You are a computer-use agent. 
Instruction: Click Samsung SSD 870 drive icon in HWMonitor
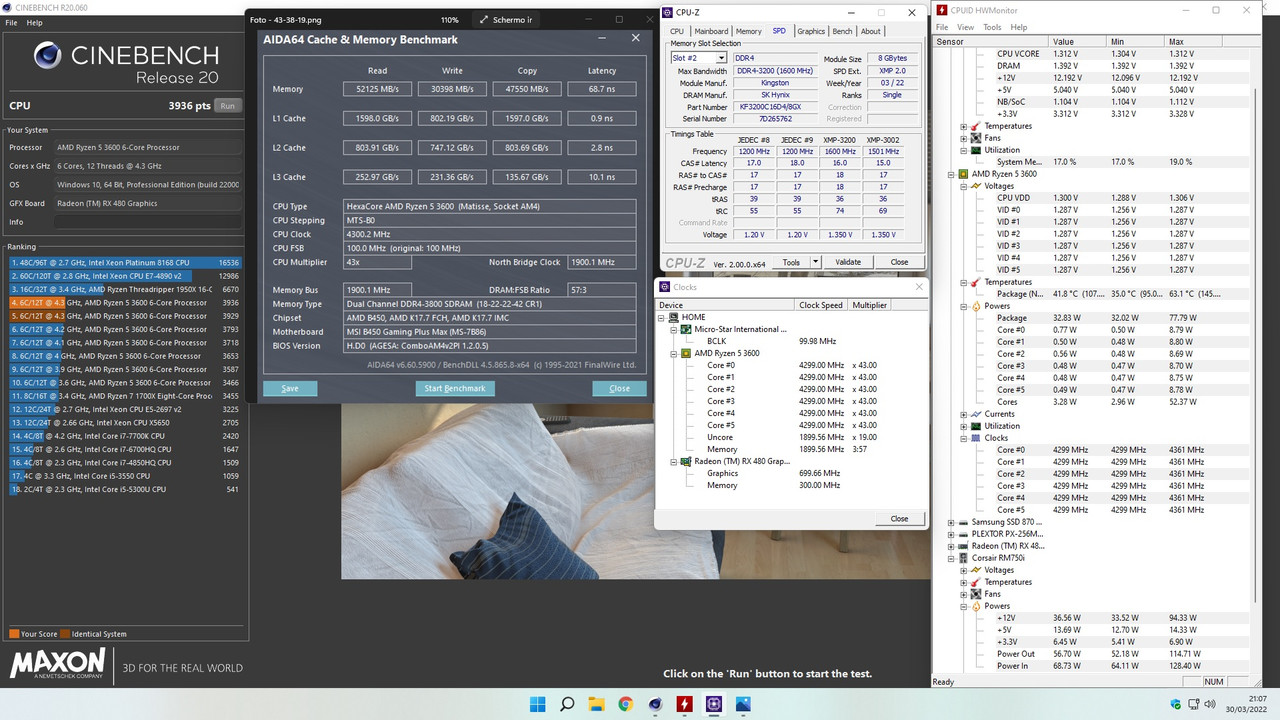[965, 522]
